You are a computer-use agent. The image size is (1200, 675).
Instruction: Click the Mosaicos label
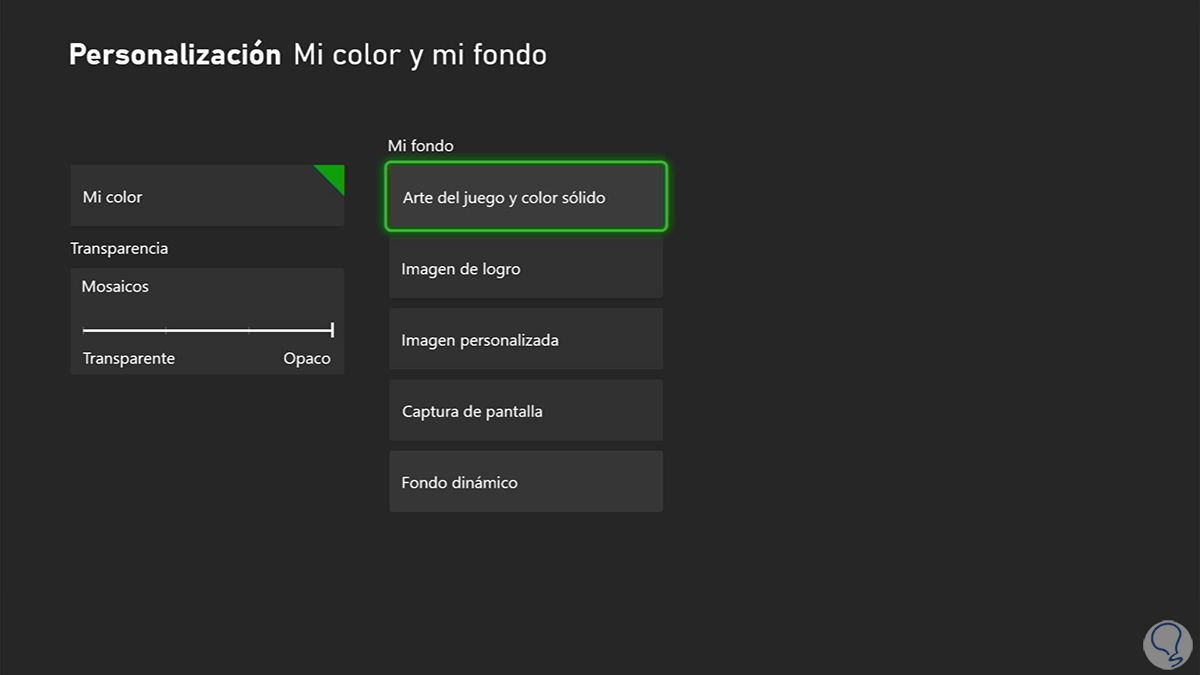(x=115, y=287)
